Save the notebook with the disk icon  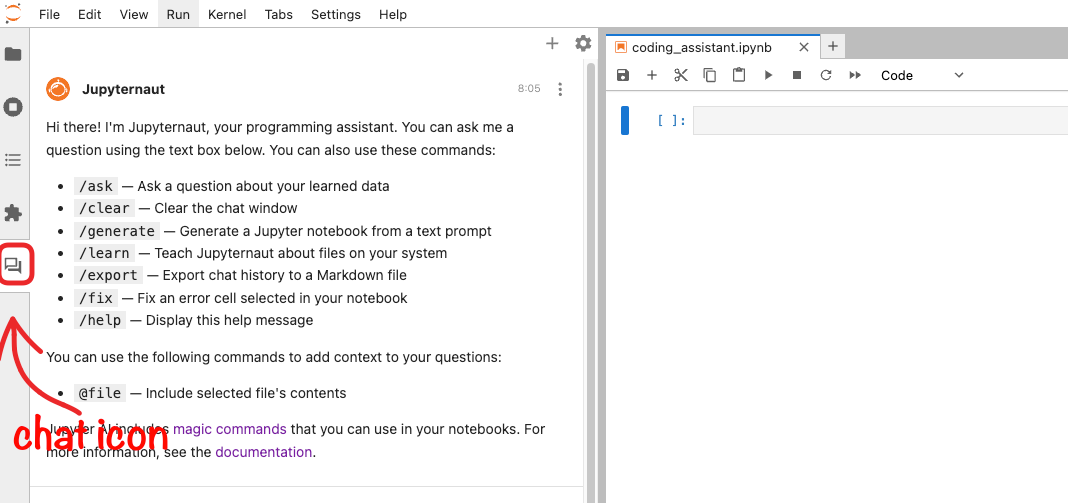[x=623, y=75]
